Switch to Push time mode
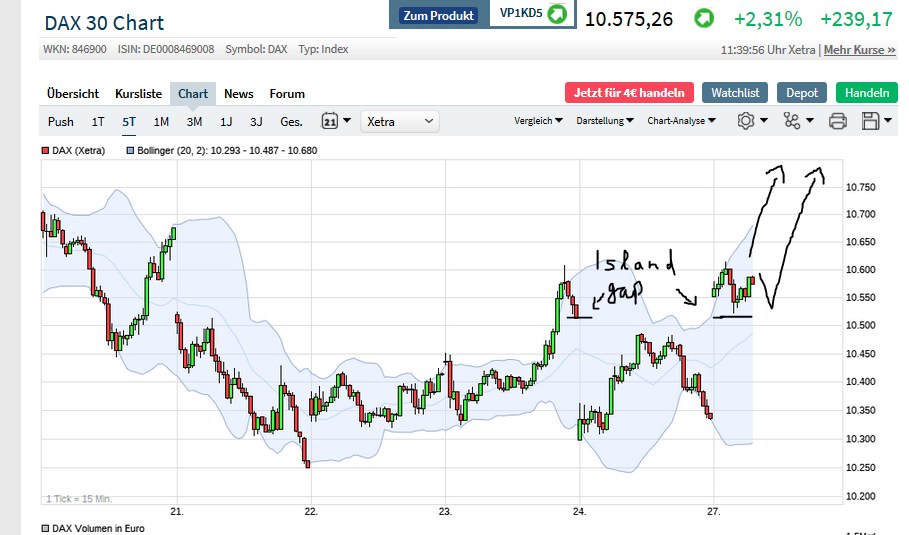 point(61,121)
